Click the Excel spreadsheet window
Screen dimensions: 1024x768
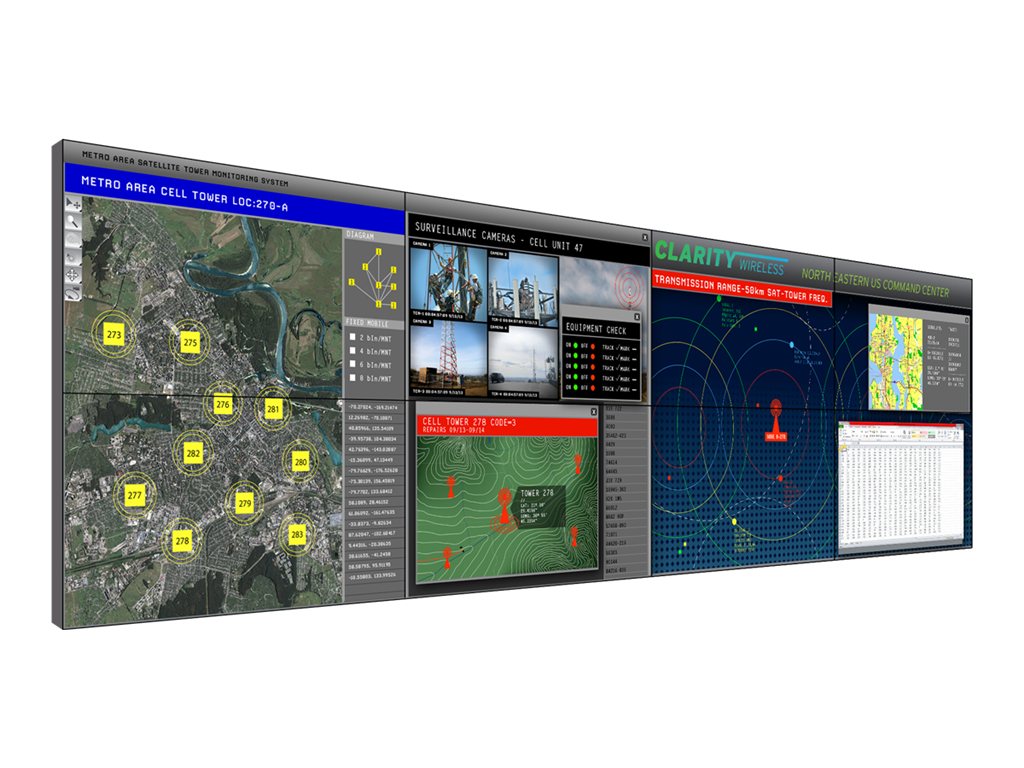[x=900, y=485]
